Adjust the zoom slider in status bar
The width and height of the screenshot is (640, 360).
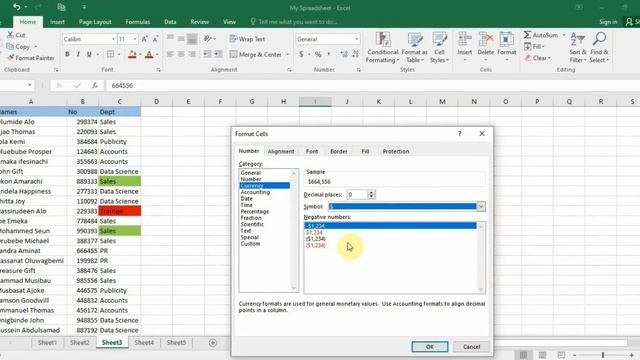(x=603, y=355)
